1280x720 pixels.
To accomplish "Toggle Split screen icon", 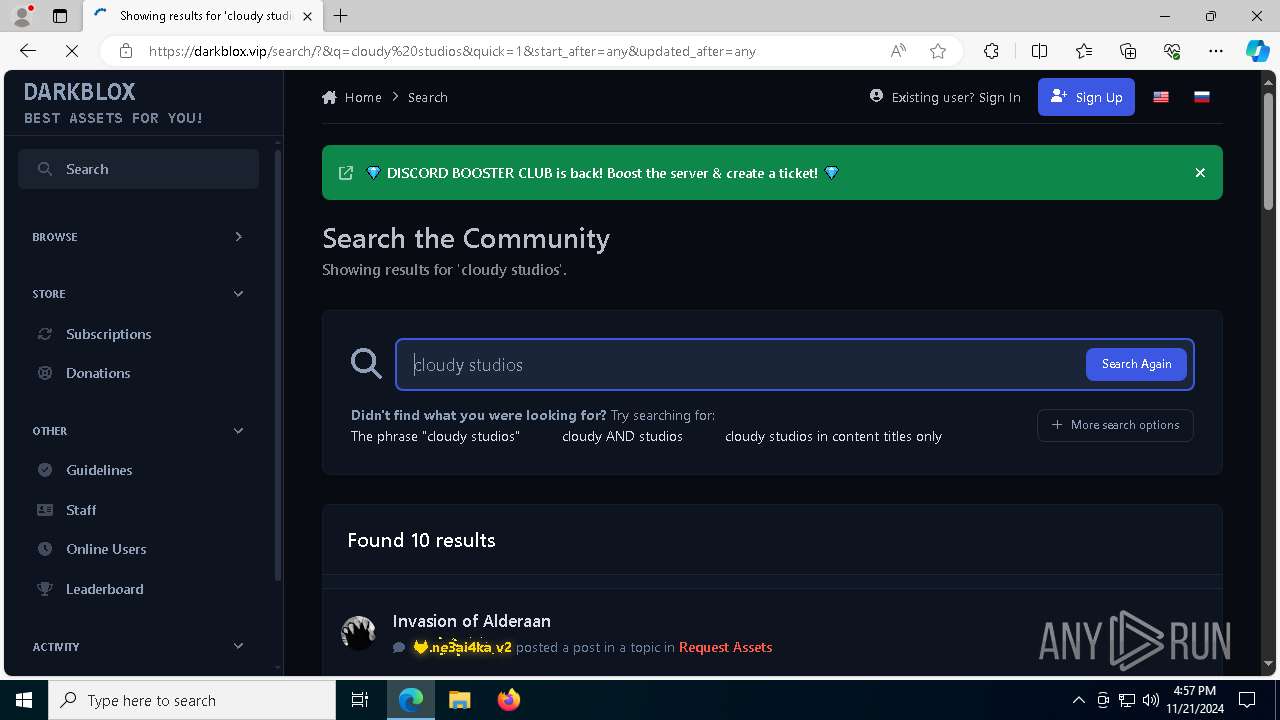I will tap(1039, 51).
